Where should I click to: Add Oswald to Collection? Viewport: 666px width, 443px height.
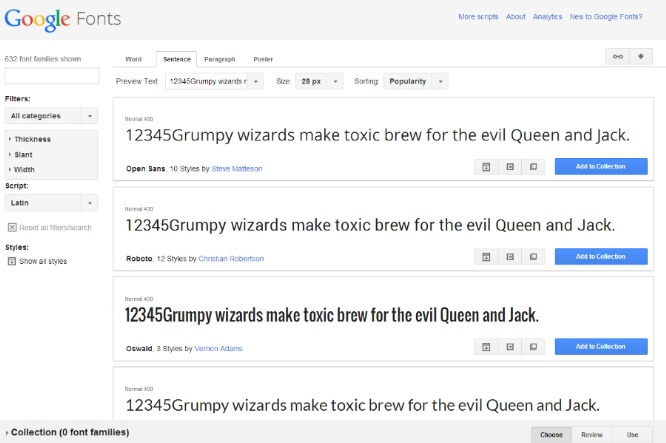pyautogui.click(x=601, y=347)
